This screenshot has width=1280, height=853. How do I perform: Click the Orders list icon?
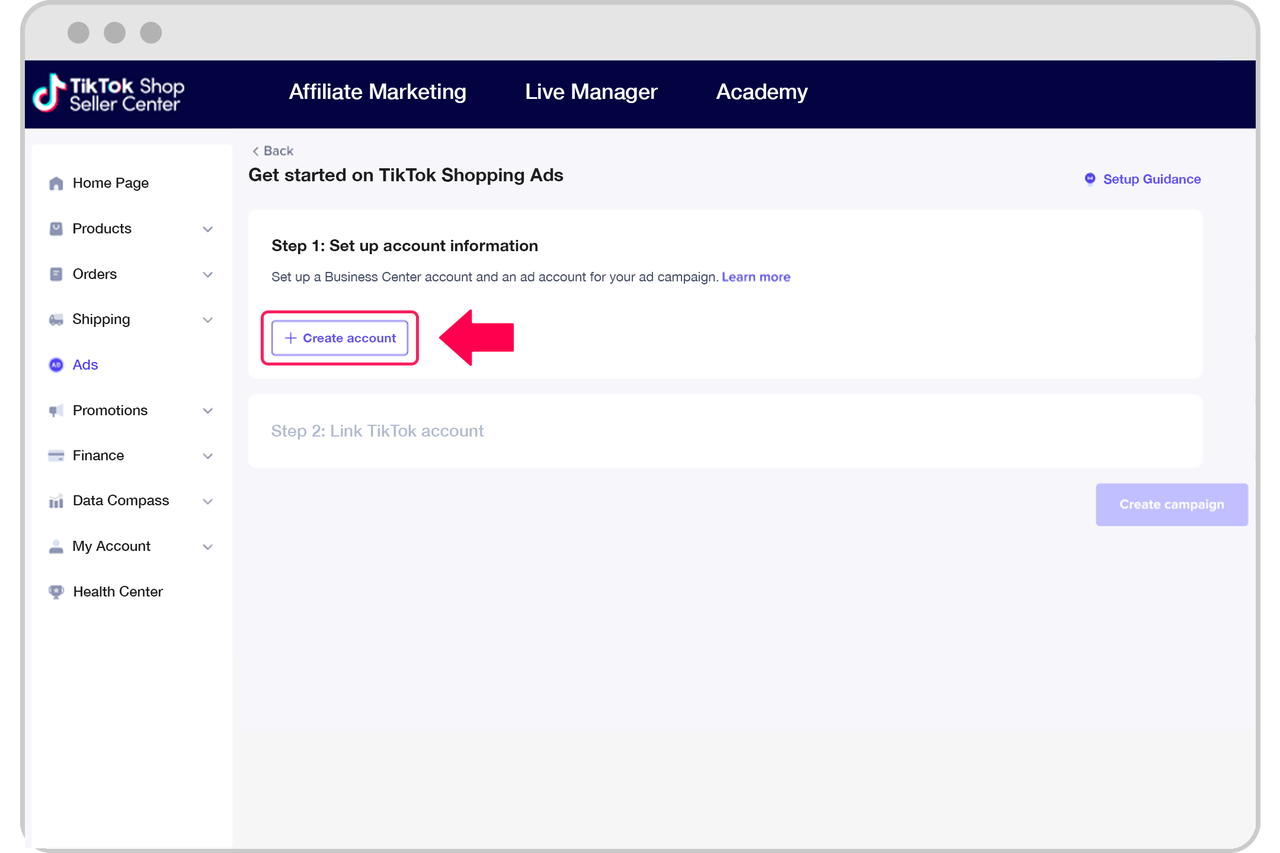pyautogui.click(x=56, y=274)
